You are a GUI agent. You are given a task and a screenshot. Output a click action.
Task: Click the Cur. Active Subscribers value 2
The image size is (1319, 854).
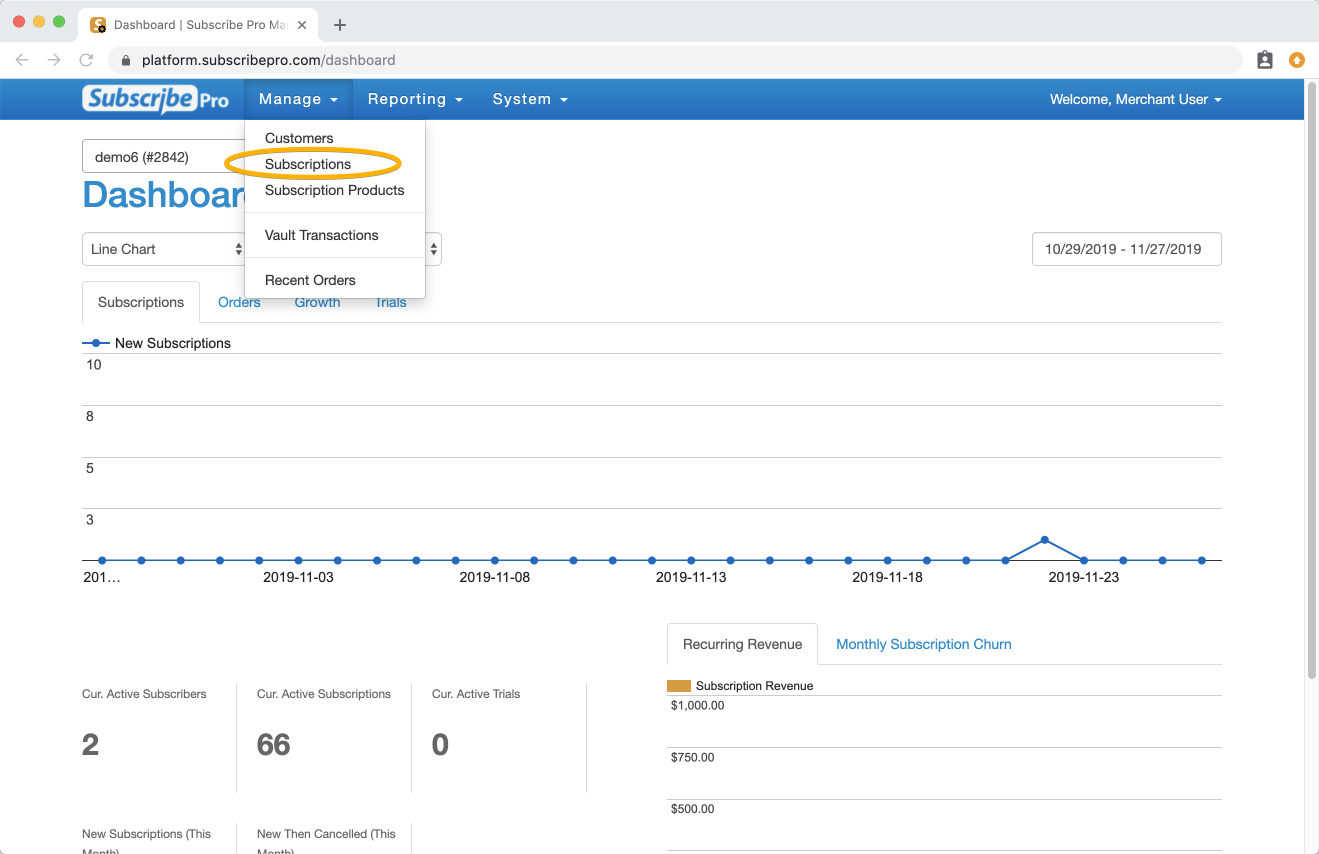90,745
